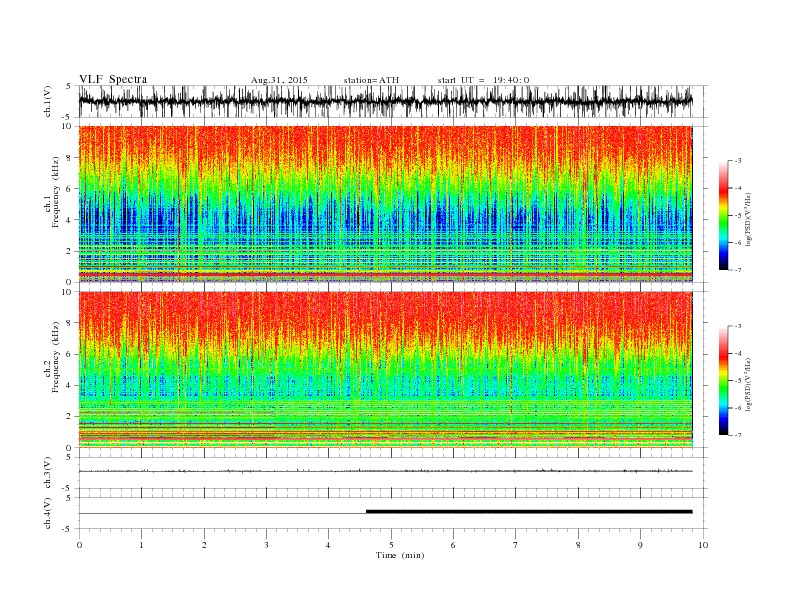The image size is (792, 612).
Task: Click the "ch.4(V)" axis label
Action: point(48,513)
